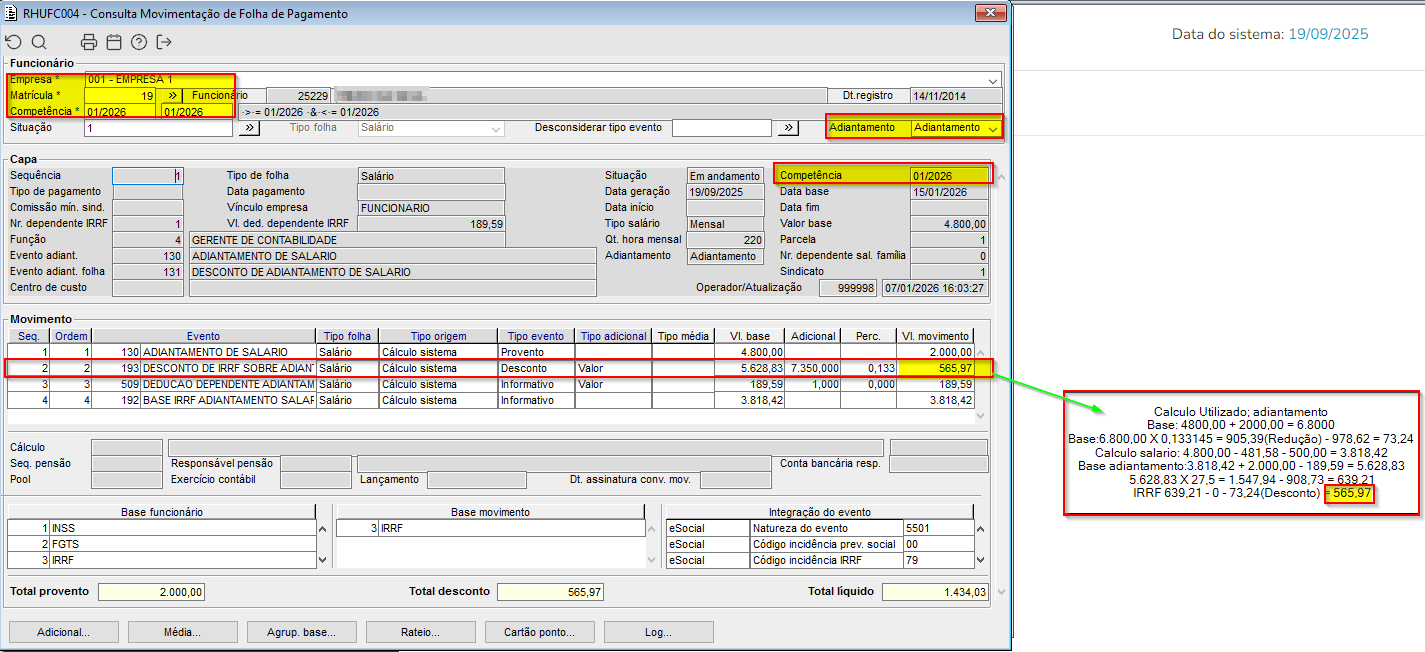Open the calendar toolbar icon
This screenshot has width=1425, height=652.
[114, 42]
